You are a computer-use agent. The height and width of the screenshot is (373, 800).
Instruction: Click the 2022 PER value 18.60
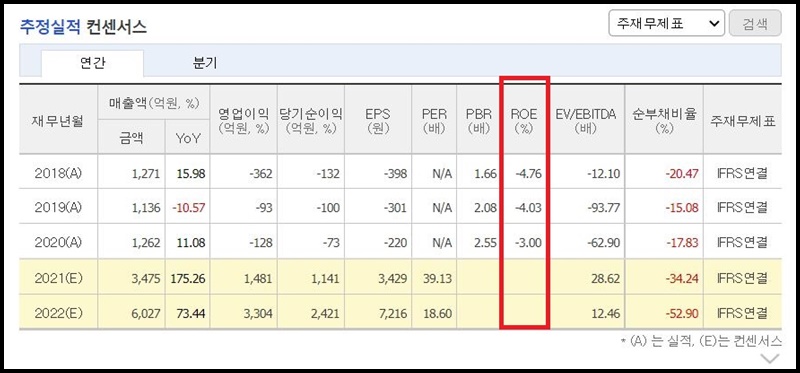(x=438, y=313)
